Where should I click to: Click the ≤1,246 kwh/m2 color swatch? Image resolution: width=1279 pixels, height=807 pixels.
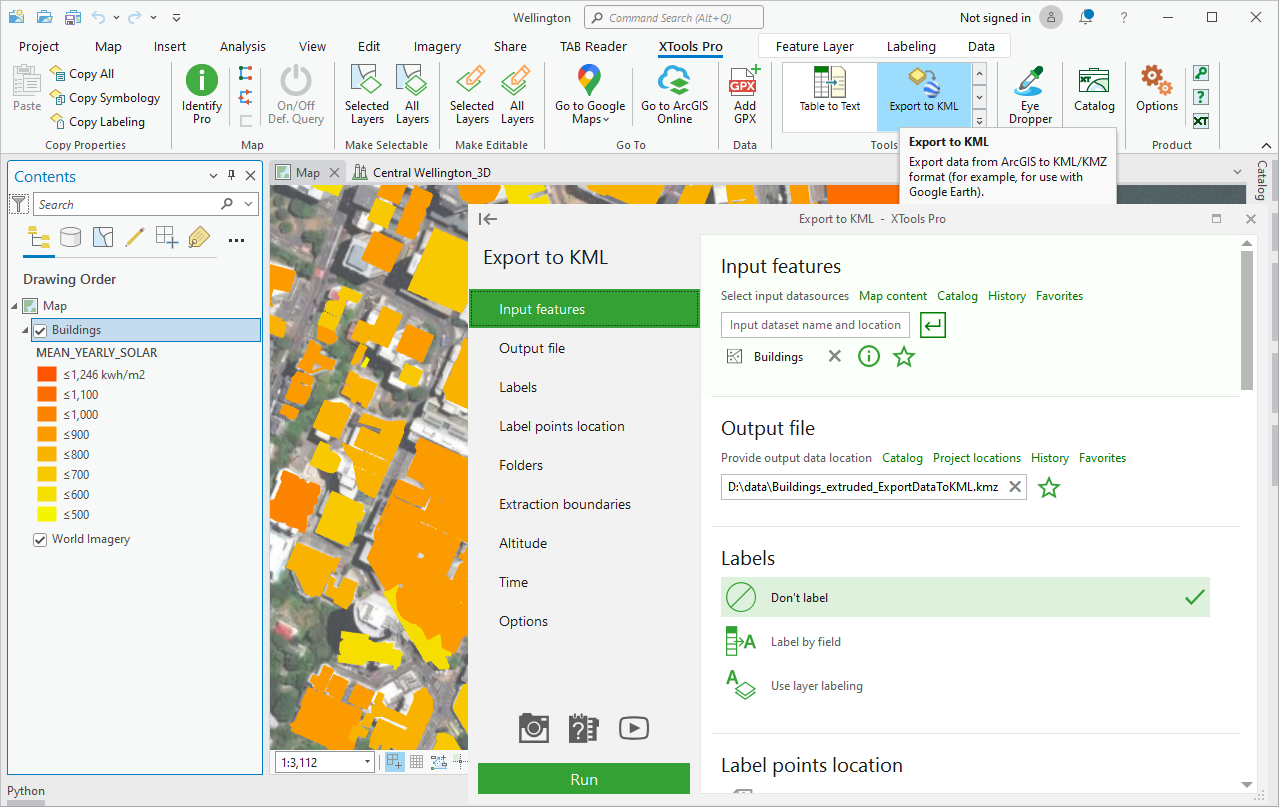click(x=46, y=375)
